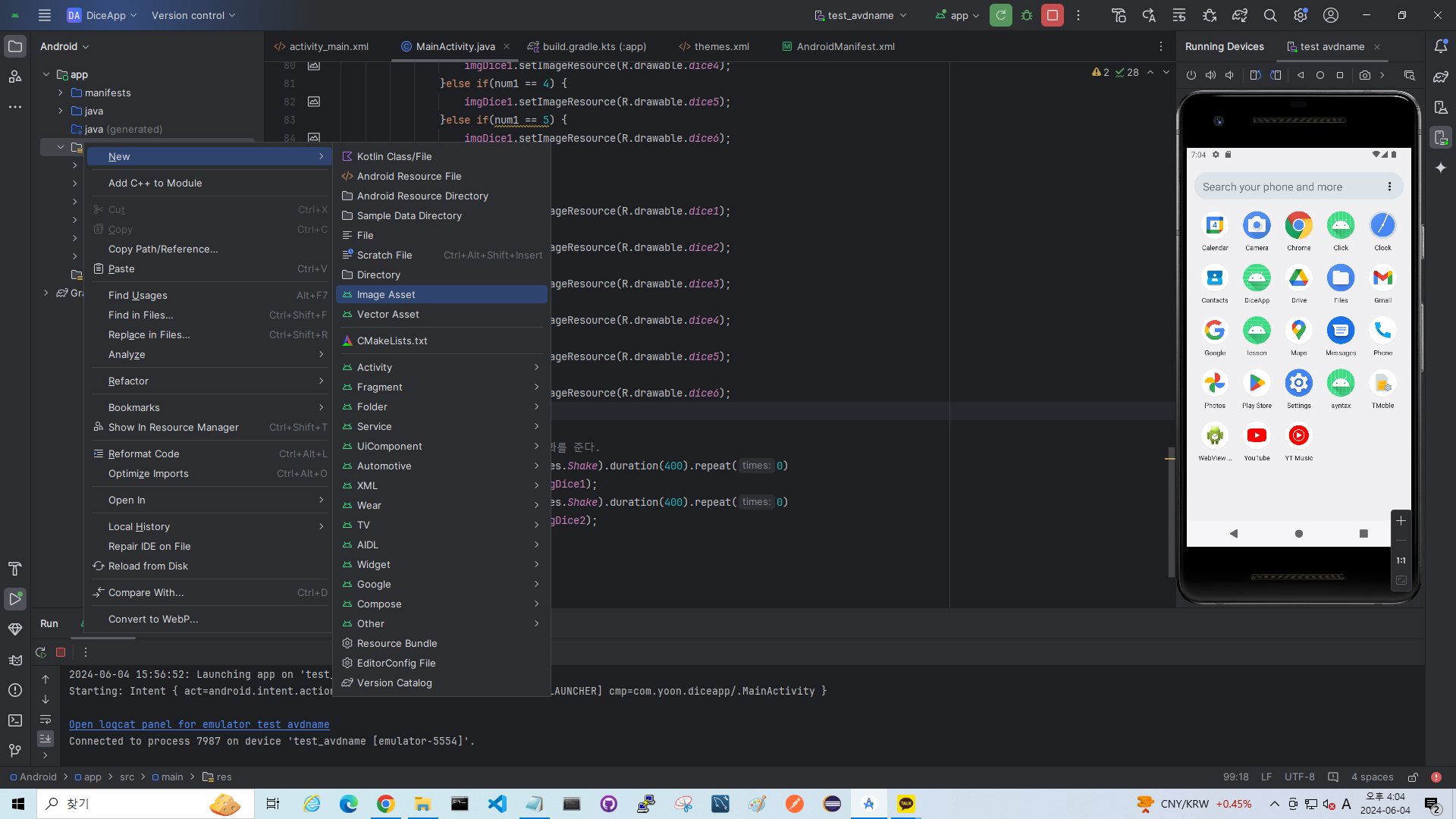The height and width of the screenshot is (819, 1456).
Task: Open the Build hammer tool window
Action: 15,569
